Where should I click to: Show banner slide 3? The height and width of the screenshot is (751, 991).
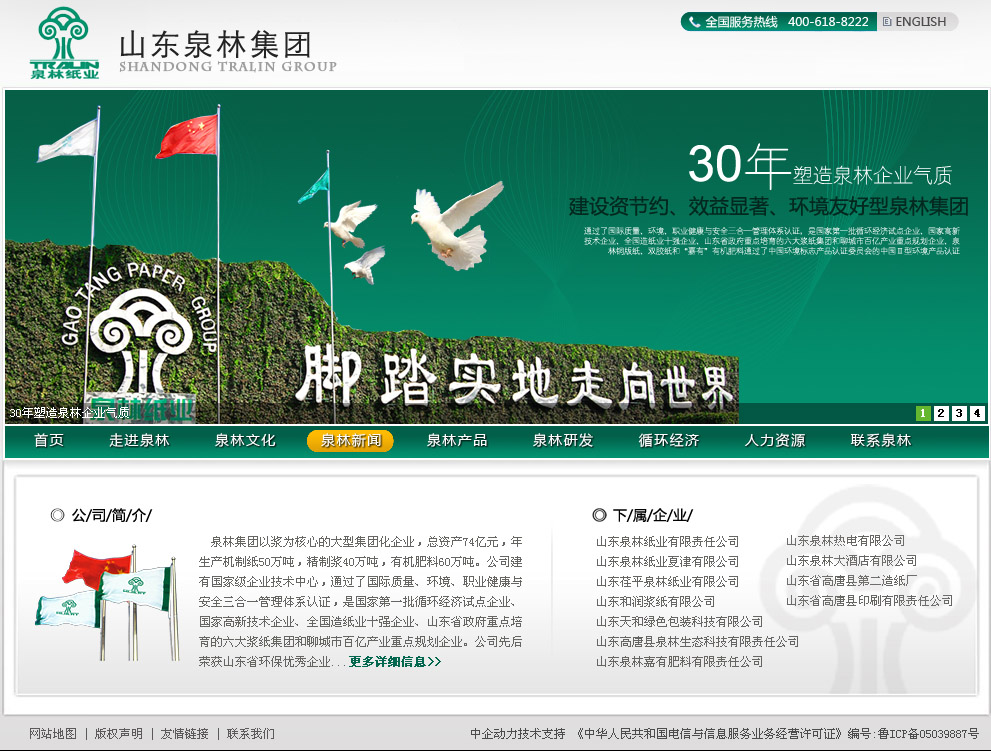pos(959,413)
